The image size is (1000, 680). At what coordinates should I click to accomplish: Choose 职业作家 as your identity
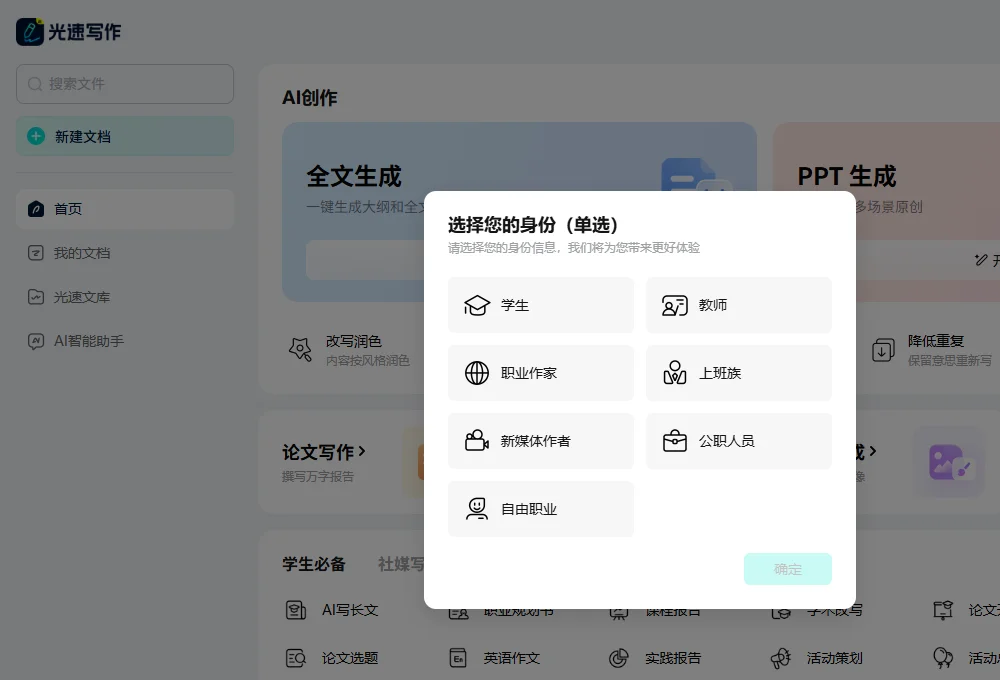[541, 373]
